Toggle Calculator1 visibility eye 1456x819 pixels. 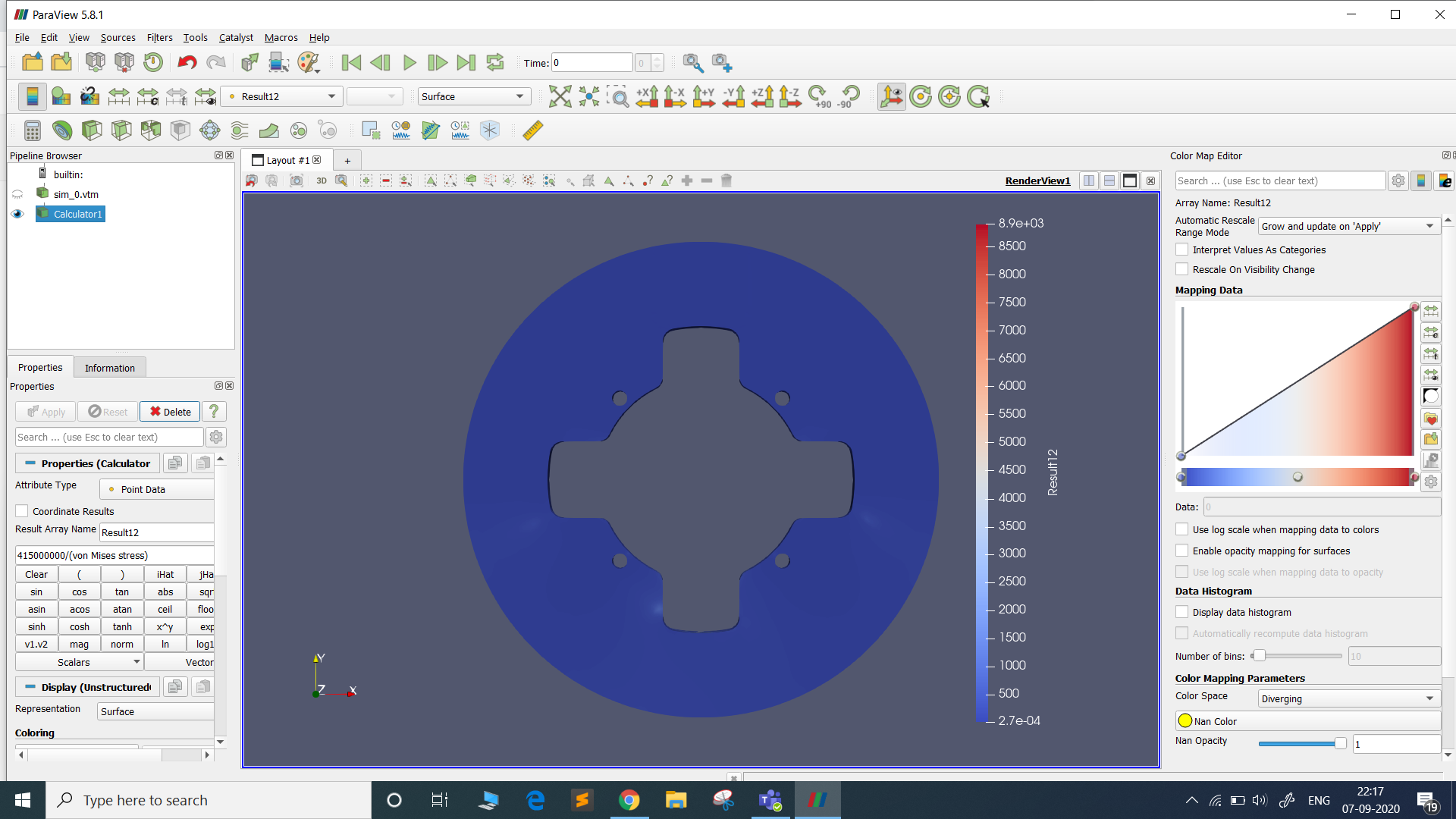tap(17, 215)
